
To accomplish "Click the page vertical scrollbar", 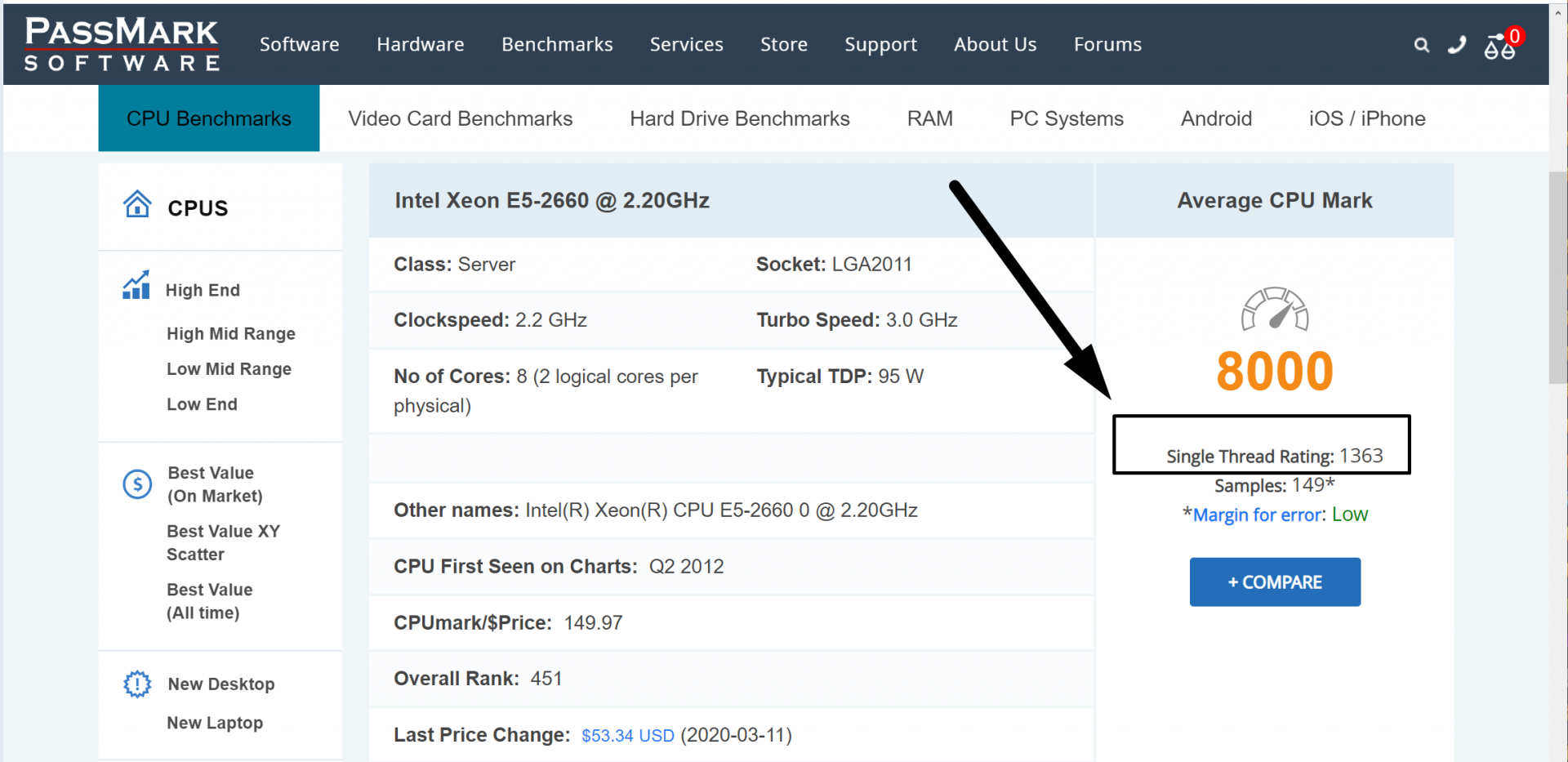I will 1557,278.
